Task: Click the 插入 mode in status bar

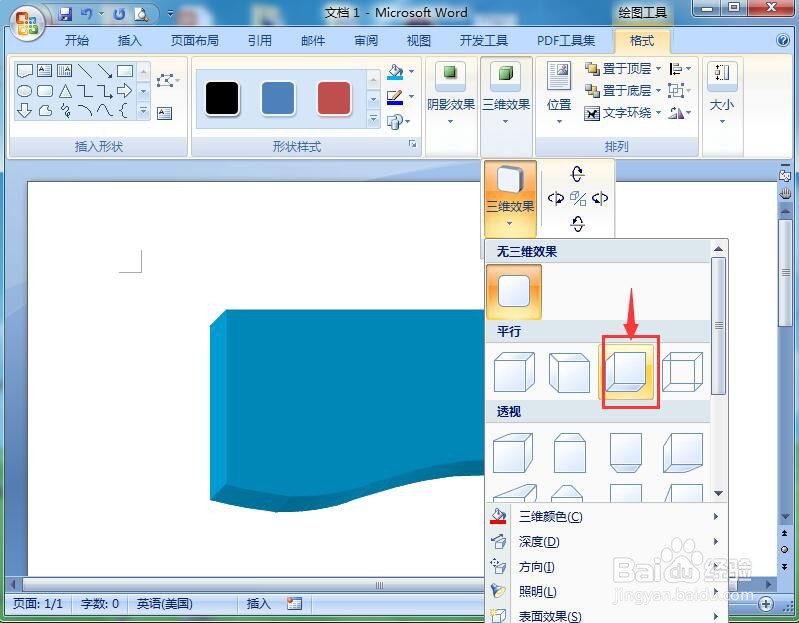Action: click(x=258, y=604)
